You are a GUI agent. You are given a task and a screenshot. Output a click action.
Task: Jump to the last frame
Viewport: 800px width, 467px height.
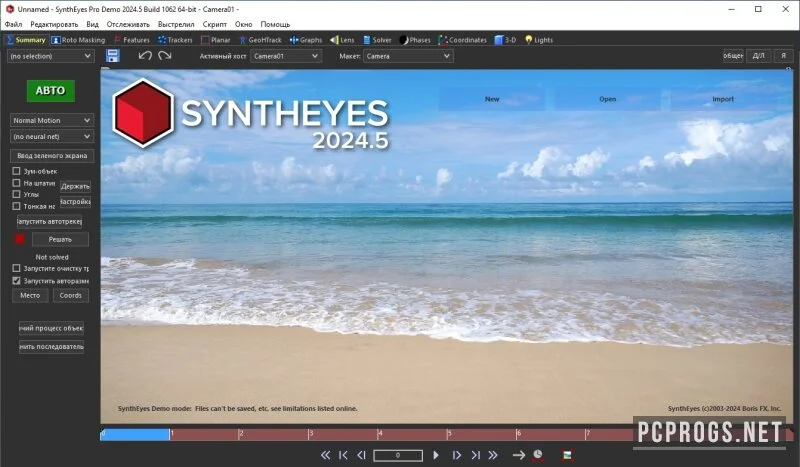click(x=475, y=455)
